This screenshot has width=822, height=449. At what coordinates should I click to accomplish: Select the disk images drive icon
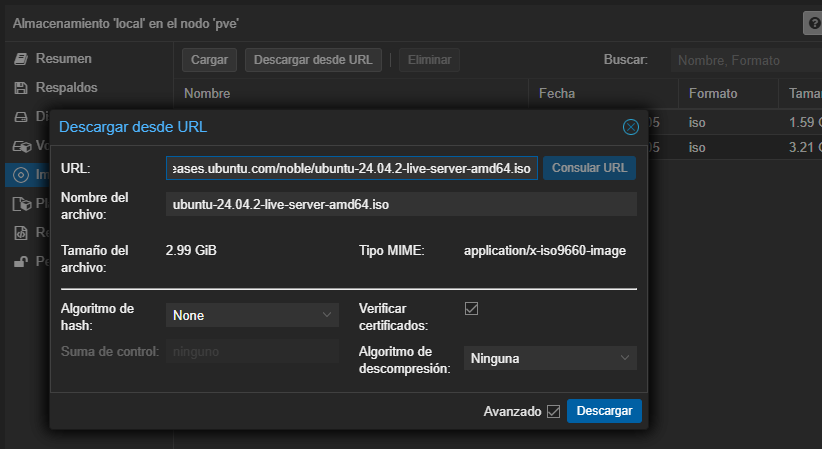[21, 117]
